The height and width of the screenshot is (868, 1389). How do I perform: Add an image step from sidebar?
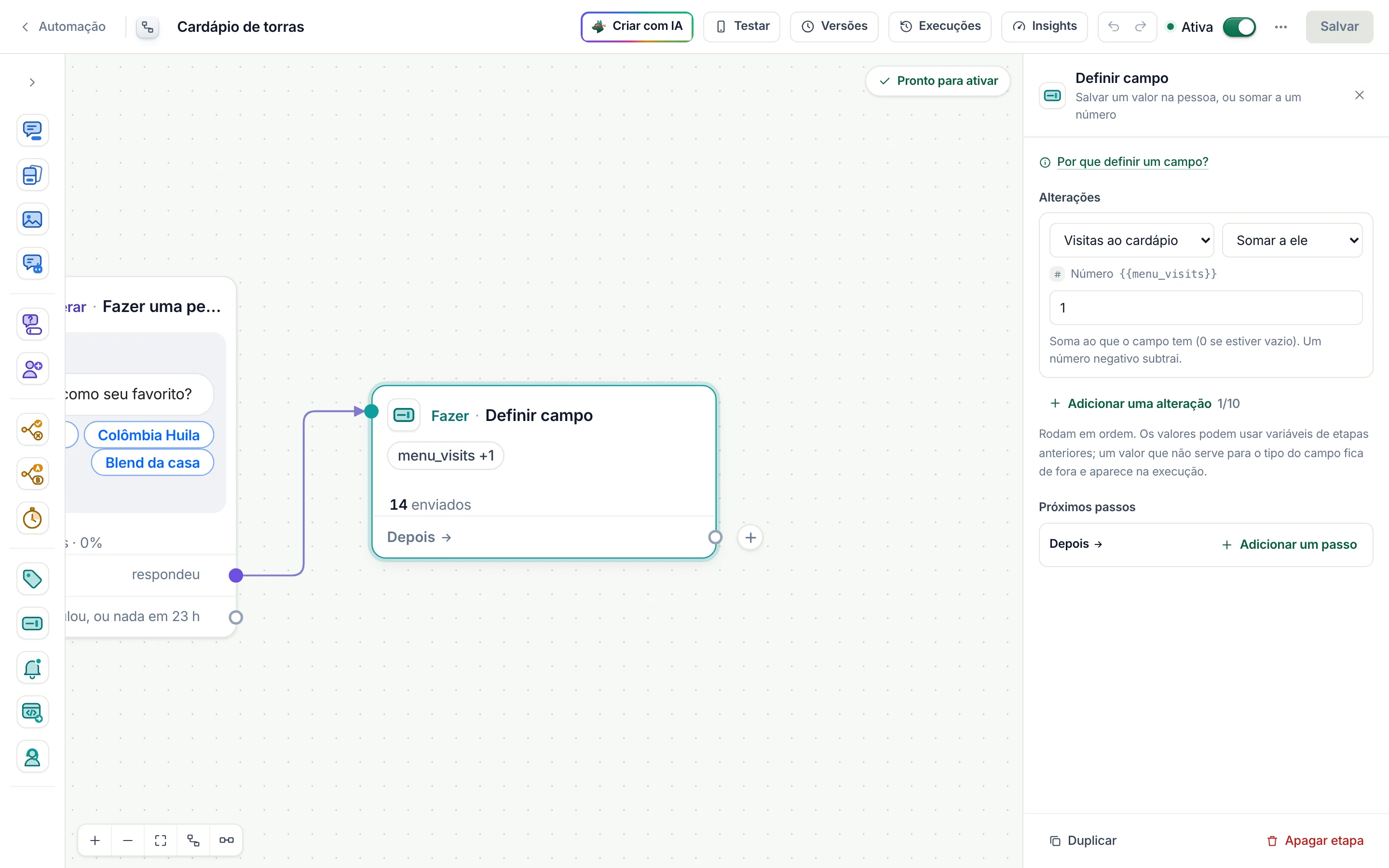click(x=32, y=219)
